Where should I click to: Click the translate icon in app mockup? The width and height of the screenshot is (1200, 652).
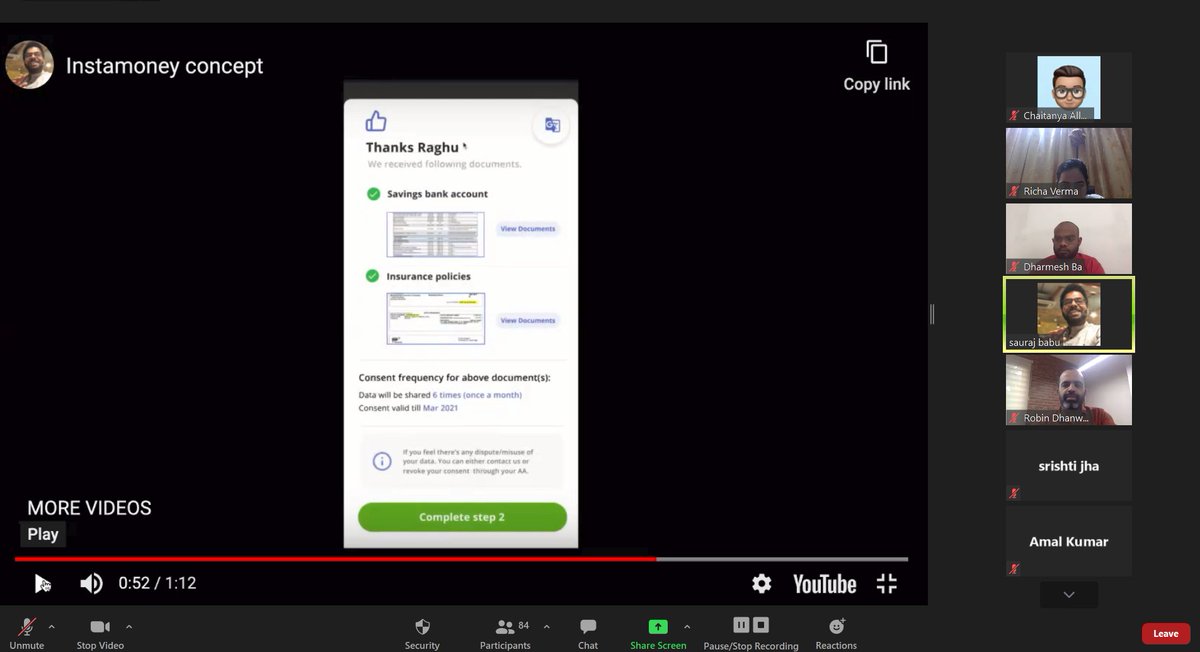(551, 126)
